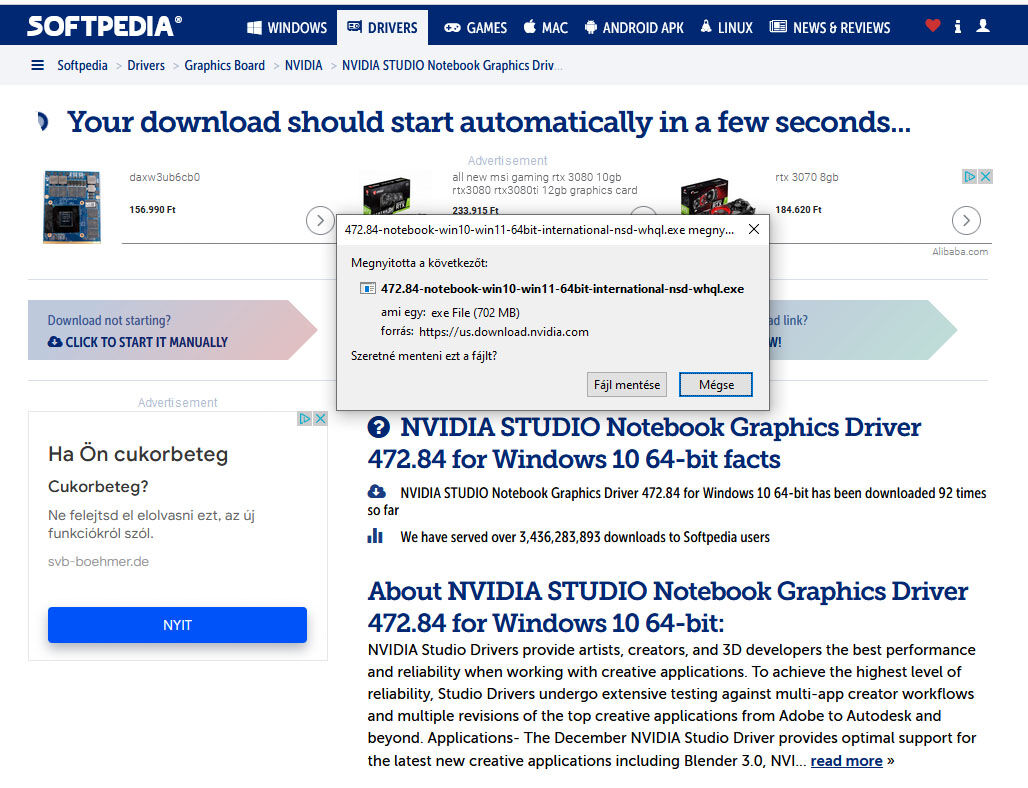Click 'Click to start it manually' download link
Viewport: 1028px width, 788px height.
coord(146,342)
